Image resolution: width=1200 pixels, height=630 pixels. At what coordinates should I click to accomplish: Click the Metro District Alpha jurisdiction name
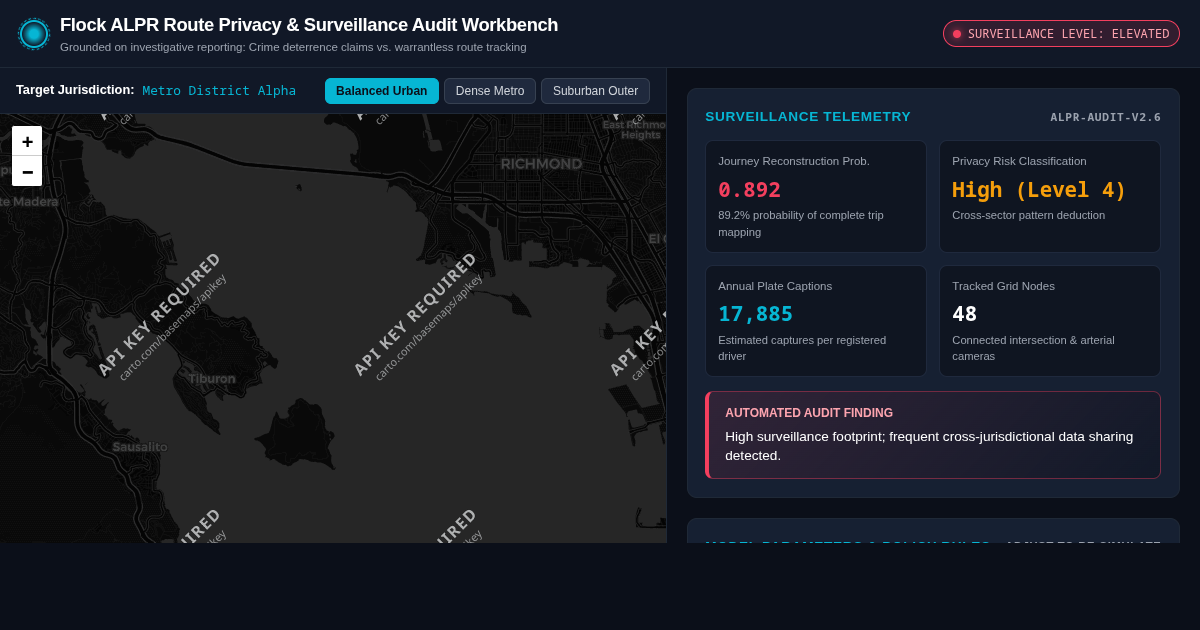(219, 91)
